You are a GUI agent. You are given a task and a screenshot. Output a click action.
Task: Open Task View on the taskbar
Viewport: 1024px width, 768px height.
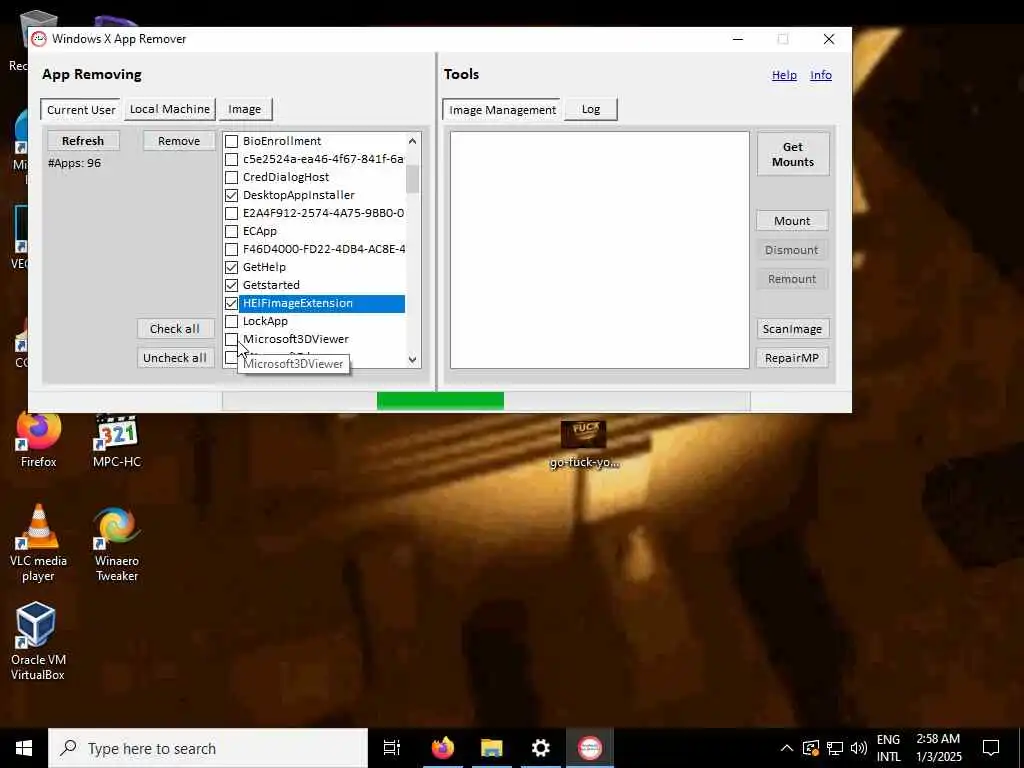(392, 748)
